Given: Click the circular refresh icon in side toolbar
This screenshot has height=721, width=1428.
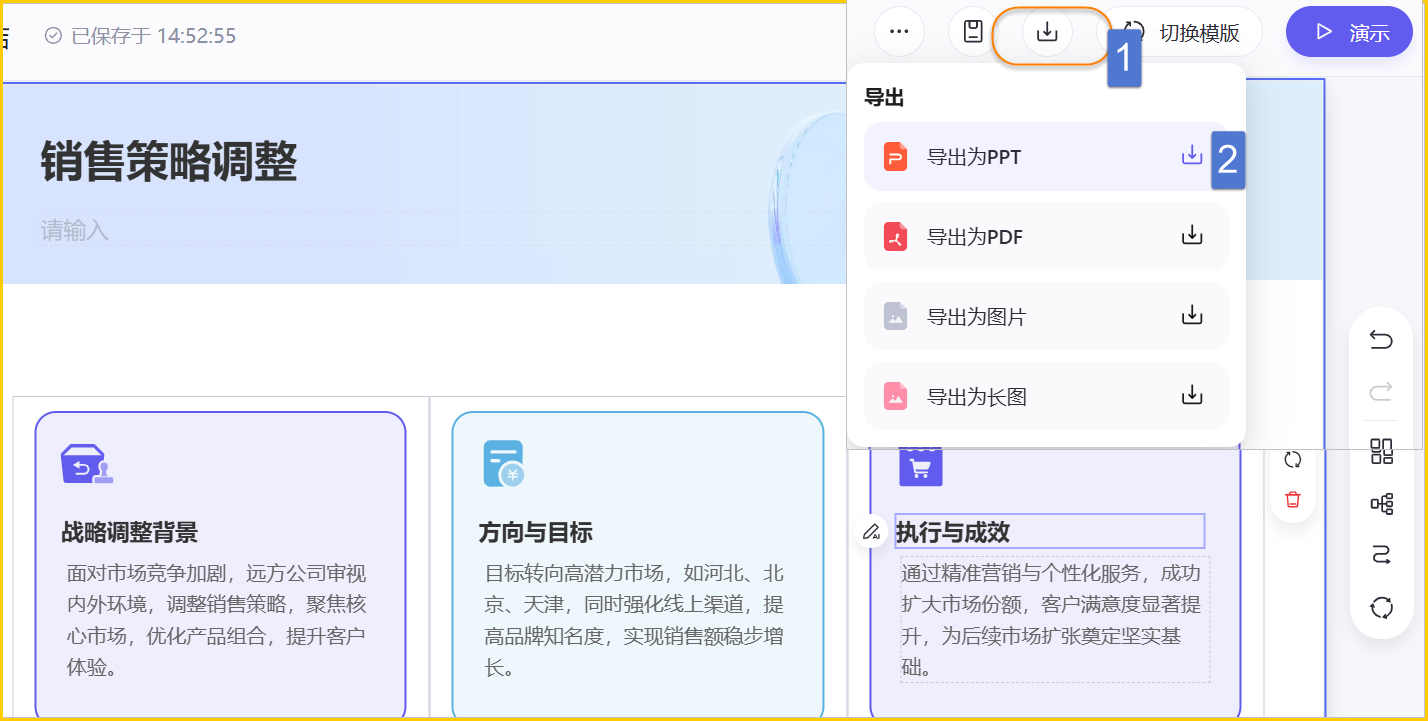Looking at the screenshot, I should (1381, 607).
